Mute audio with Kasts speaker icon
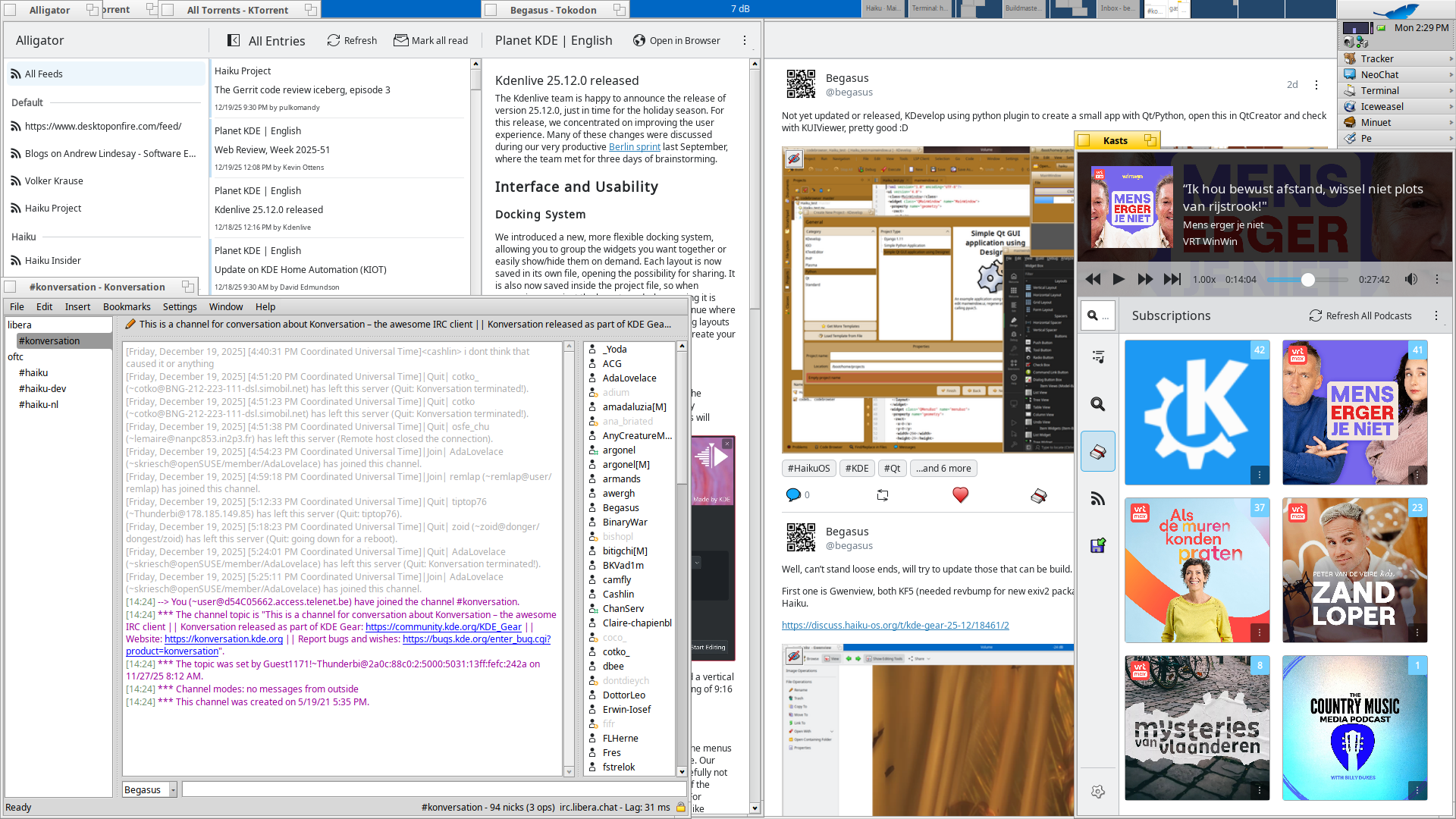1456x819 pixels. pos(1410,279)
